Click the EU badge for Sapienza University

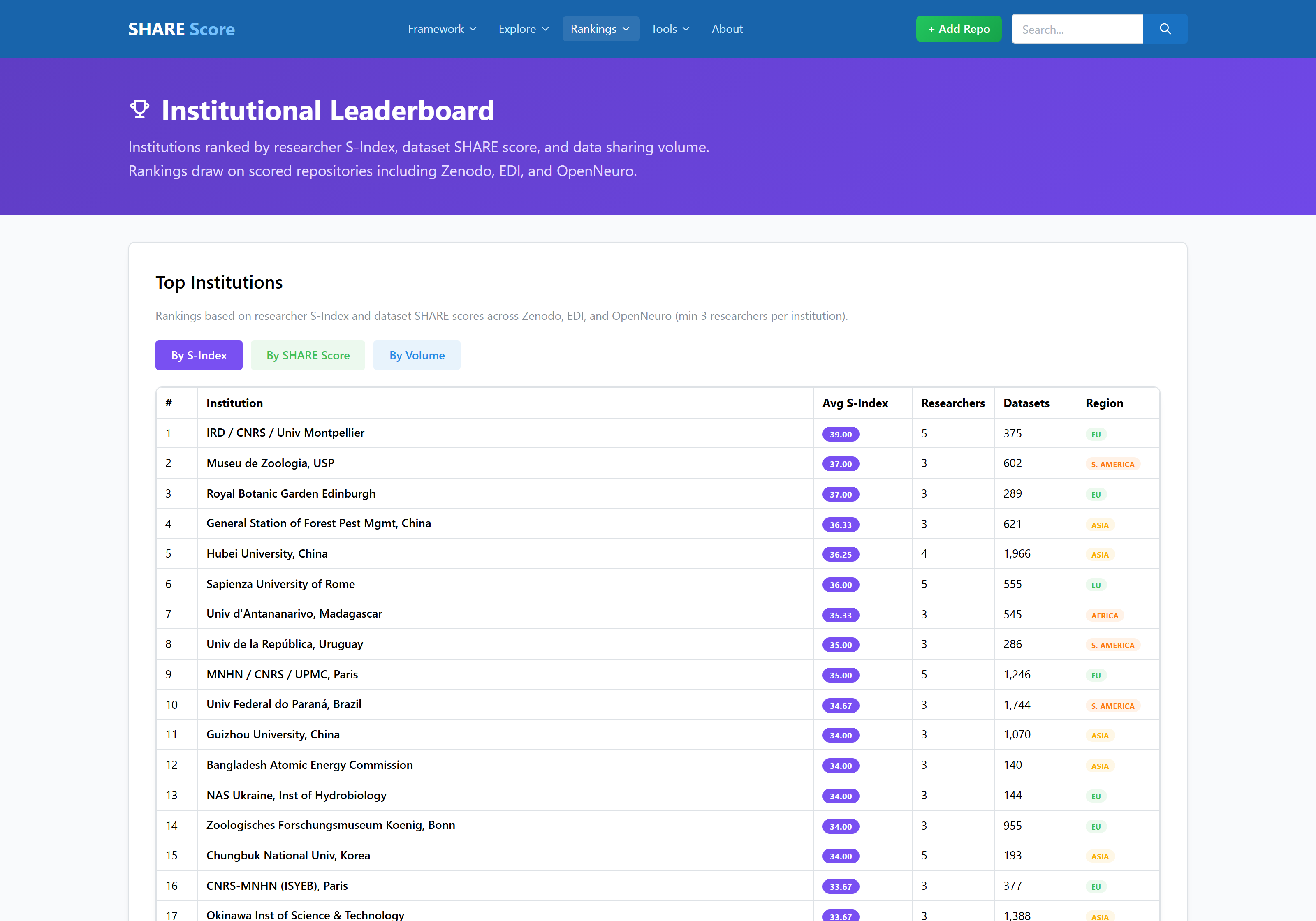point(1095,585)
